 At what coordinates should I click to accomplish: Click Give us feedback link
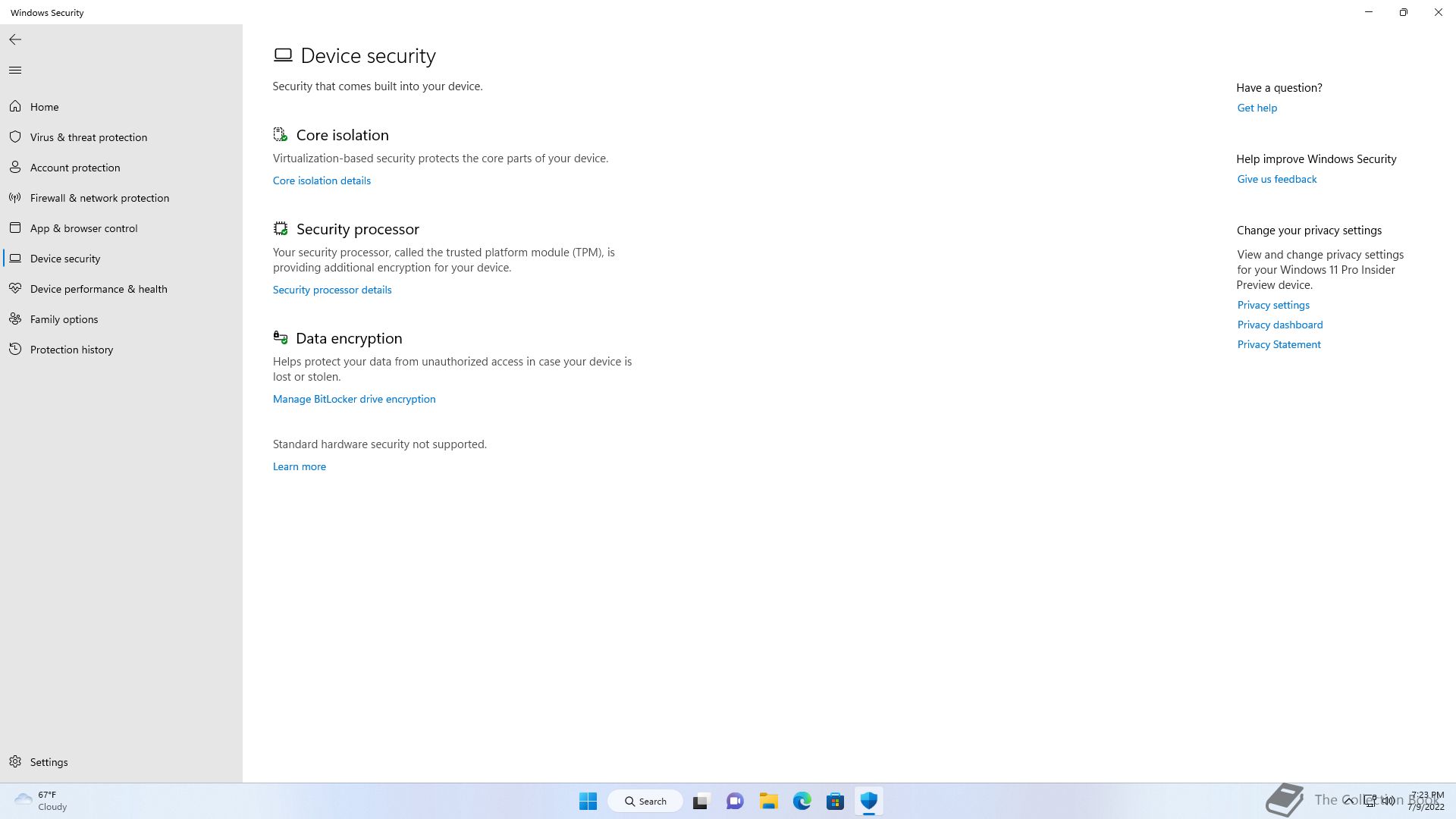[1277, 179]
